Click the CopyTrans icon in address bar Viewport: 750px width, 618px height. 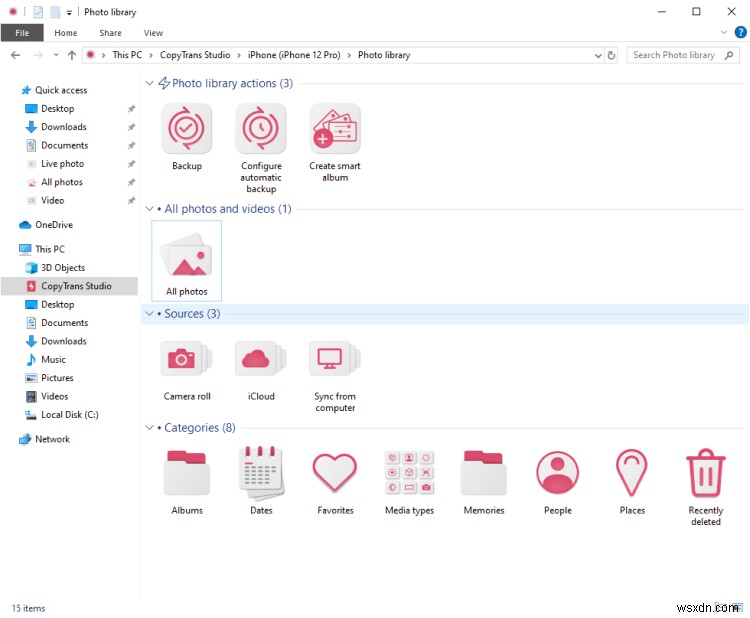(x=90, y=55)
